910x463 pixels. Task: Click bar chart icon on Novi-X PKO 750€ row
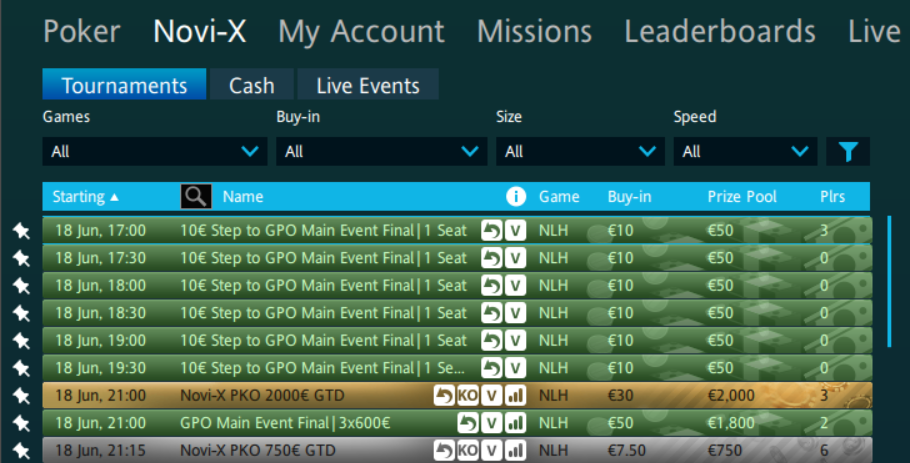coord(515,450)
